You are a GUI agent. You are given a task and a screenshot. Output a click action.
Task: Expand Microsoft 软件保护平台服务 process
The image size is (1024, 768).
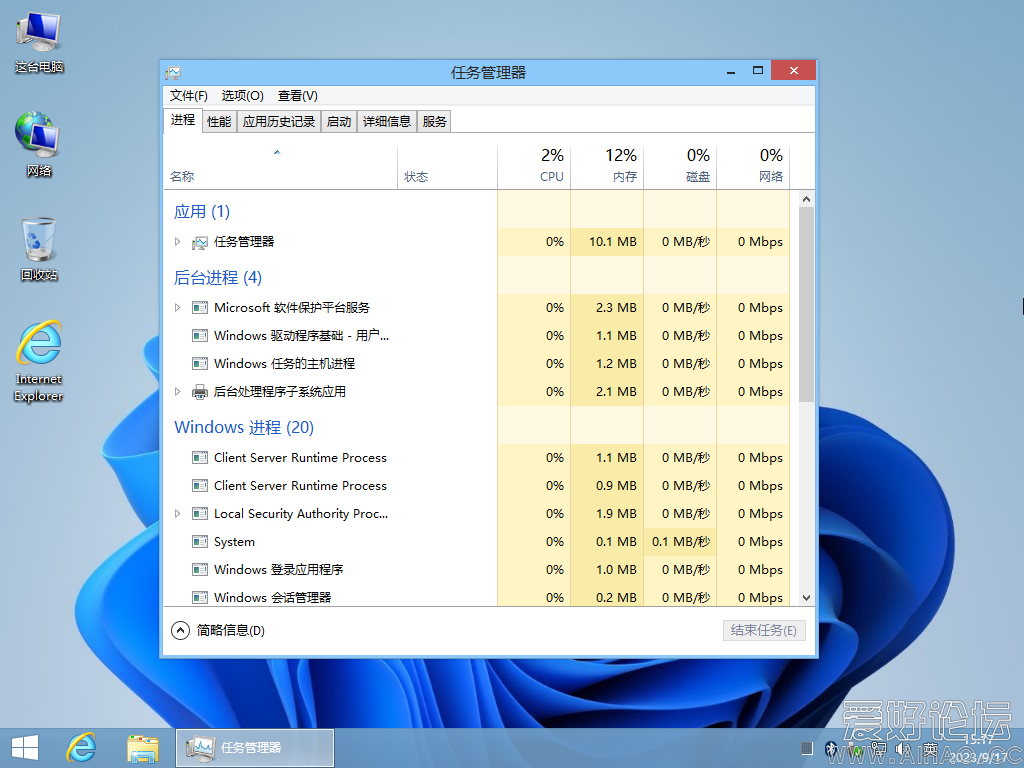[x=178, y=308]
